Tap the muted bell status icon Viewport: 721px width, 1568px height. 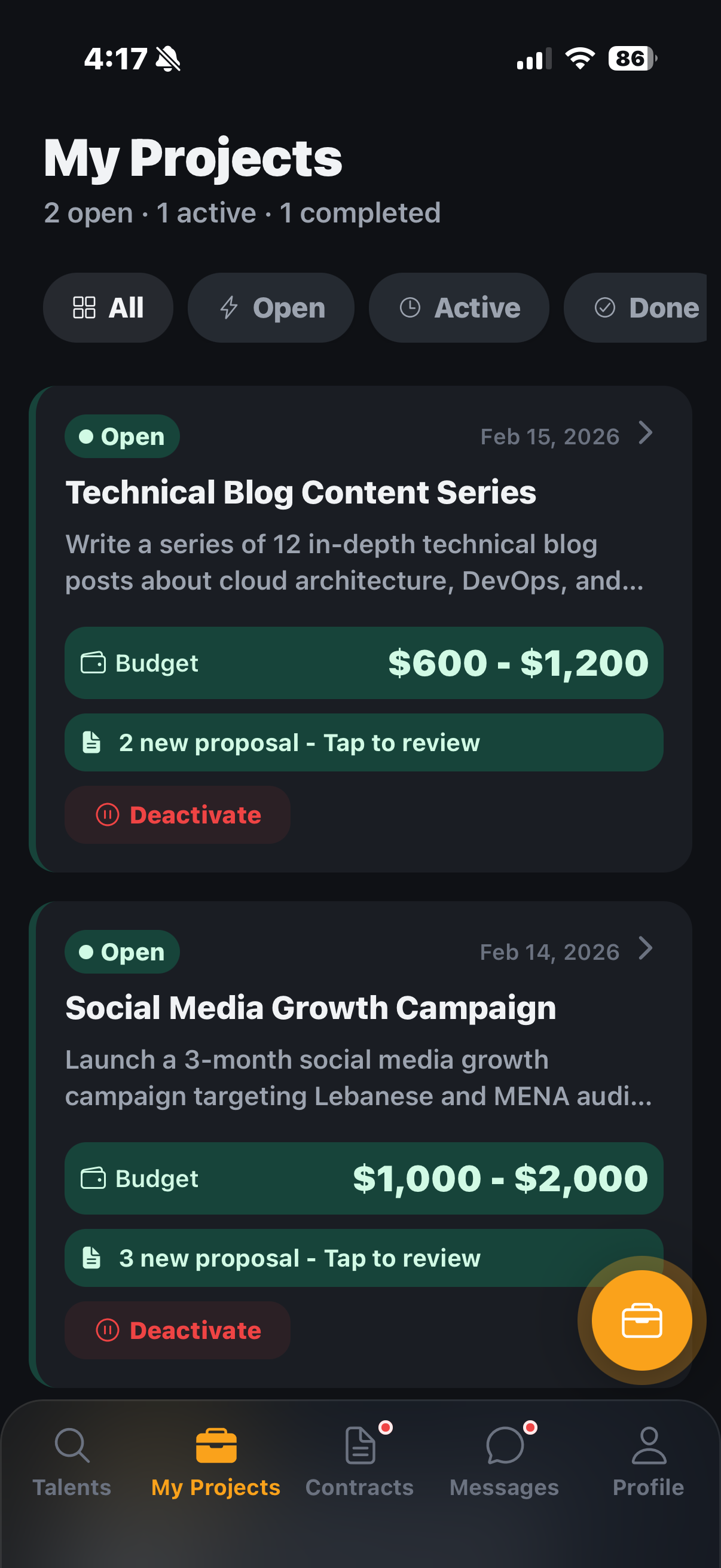point(168,59)
